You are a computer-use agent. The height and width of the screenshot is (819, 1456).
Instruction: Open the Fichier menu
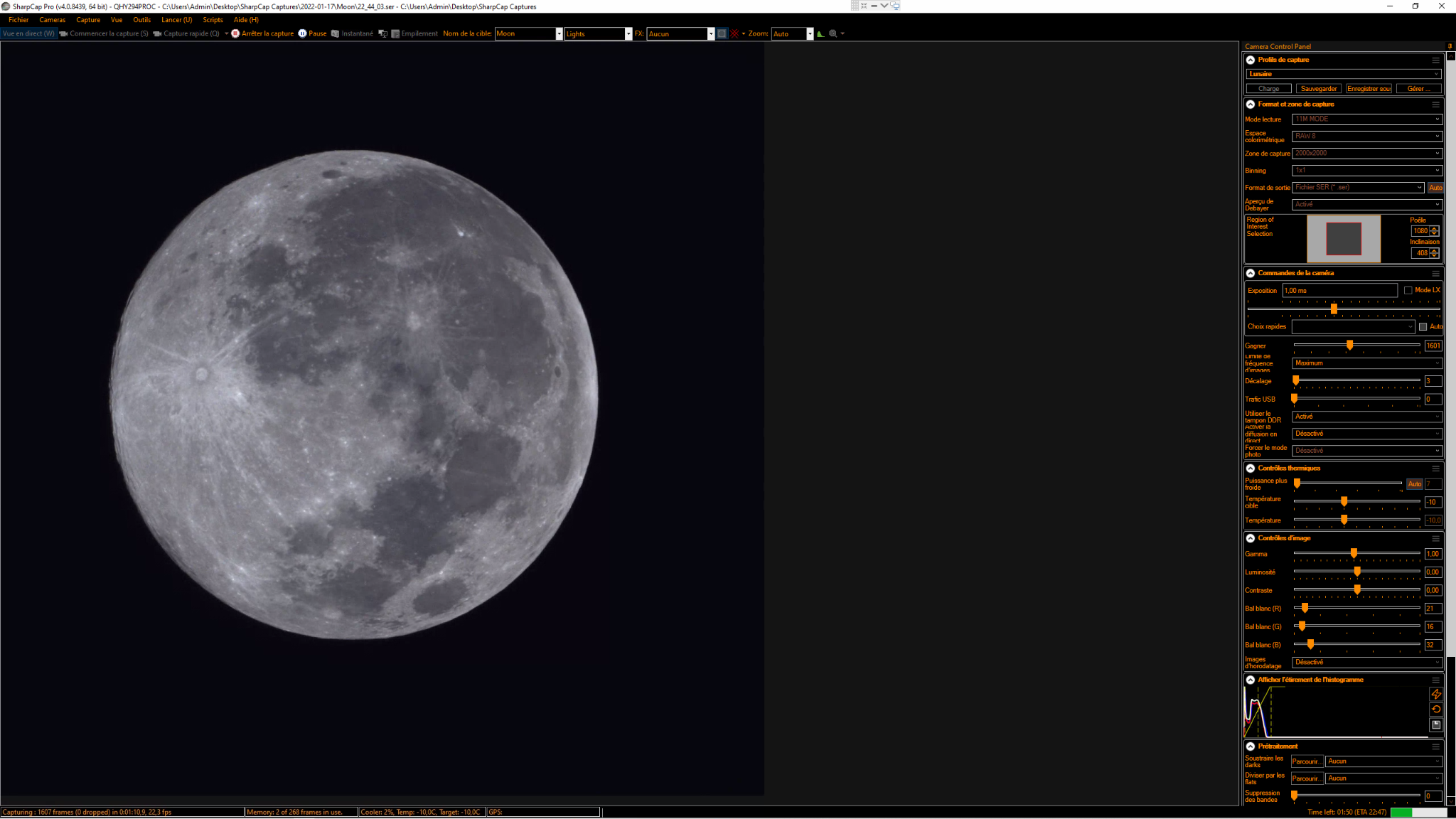click(18, 20)
